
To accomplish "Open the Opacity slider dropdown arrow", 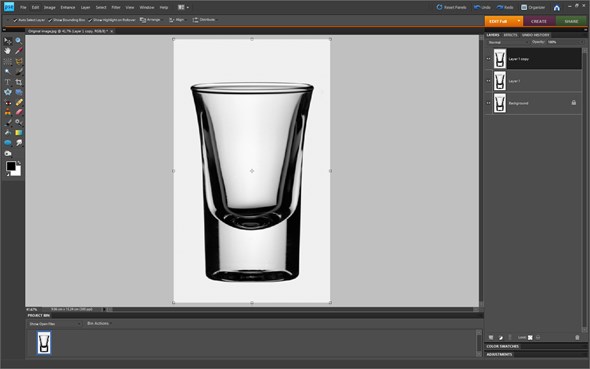I will [x=581, y=42].
